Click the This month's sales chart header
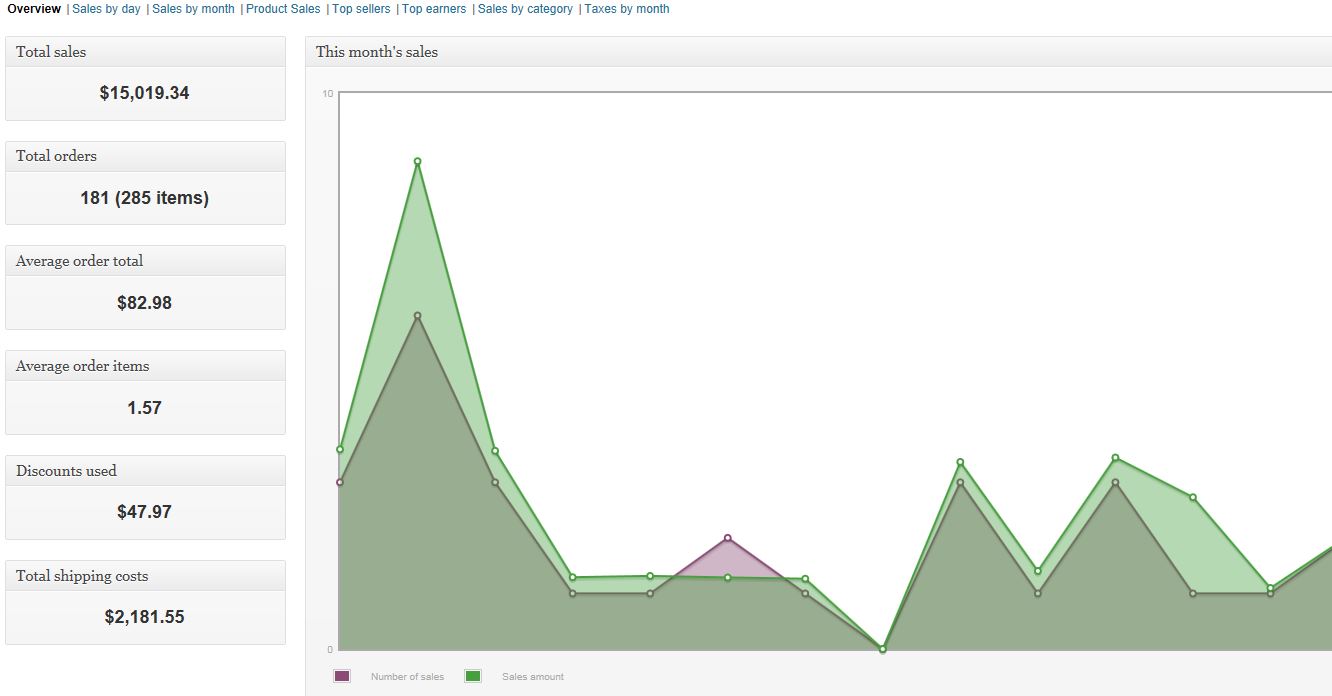The image size is (1332, 696). (x=819, y=52)
